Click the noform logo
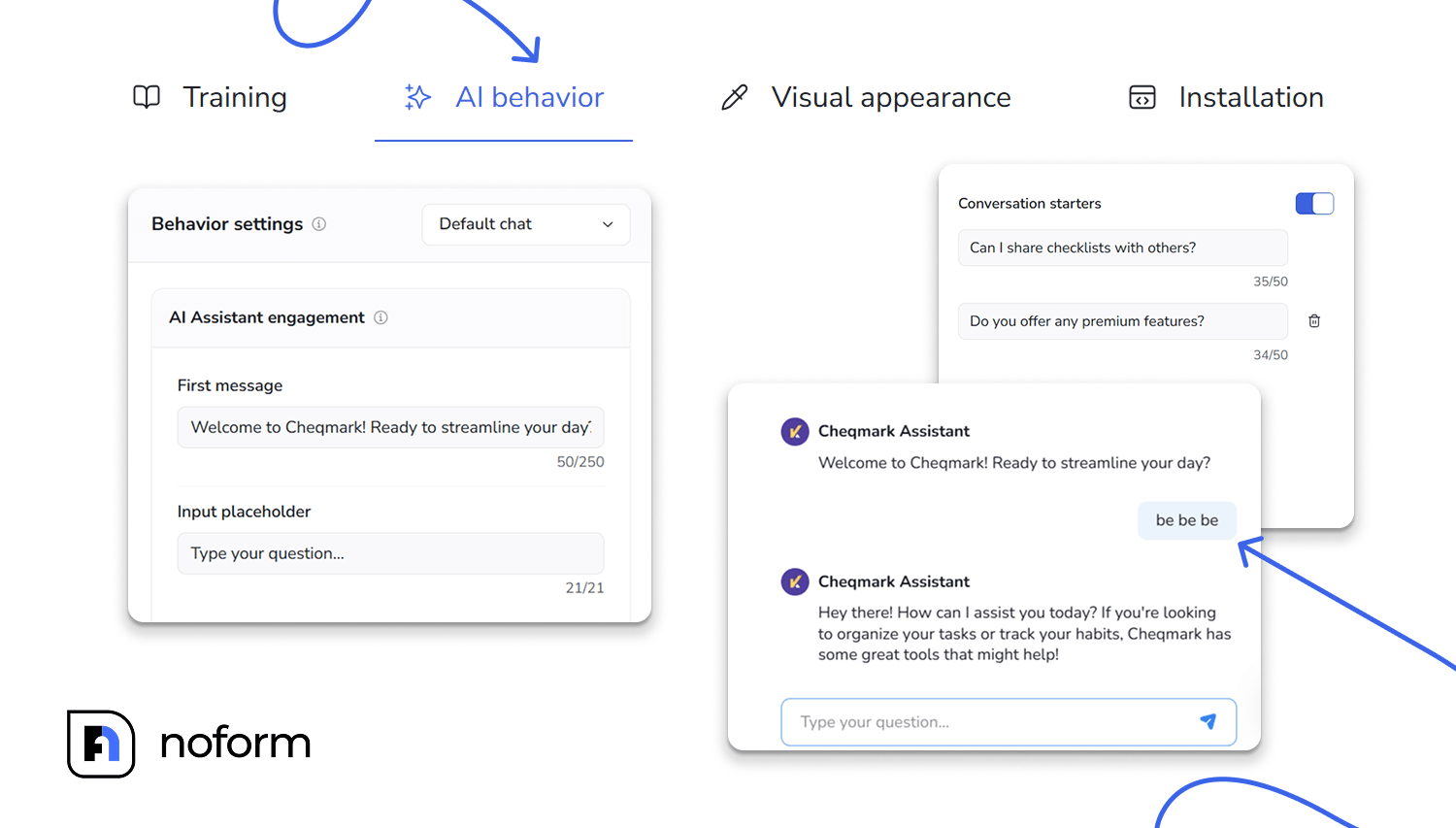 (x=189, y=743)
